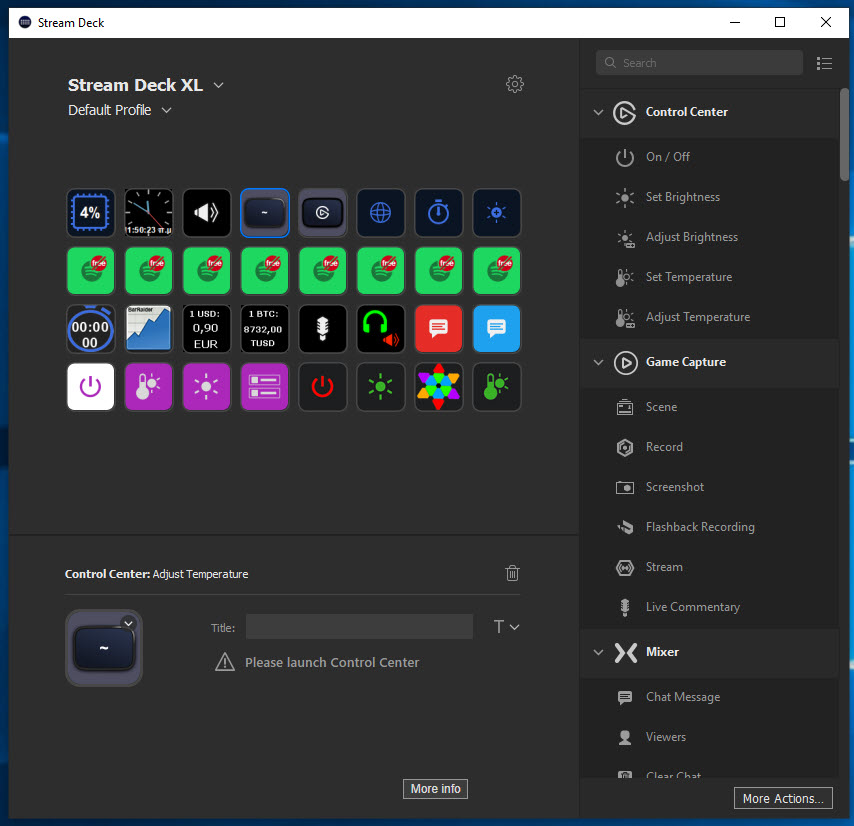This screenshot has height=826, width=854.
Task: Select the blue stock chart key
Action: [x=149, y=328]
